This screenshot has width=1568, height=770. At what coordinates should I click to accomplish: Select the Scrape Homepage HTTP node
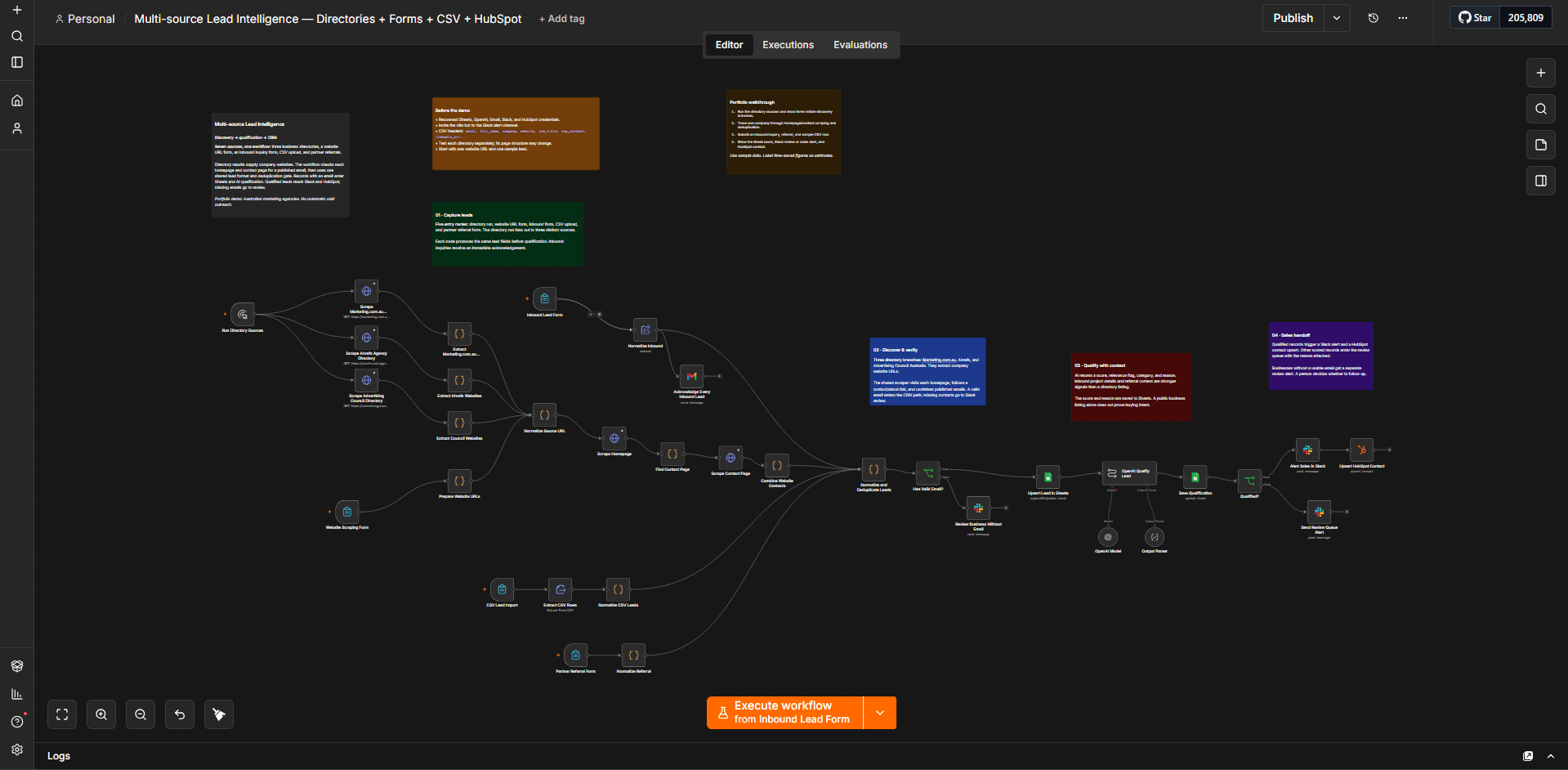click(x=614, y=438)
